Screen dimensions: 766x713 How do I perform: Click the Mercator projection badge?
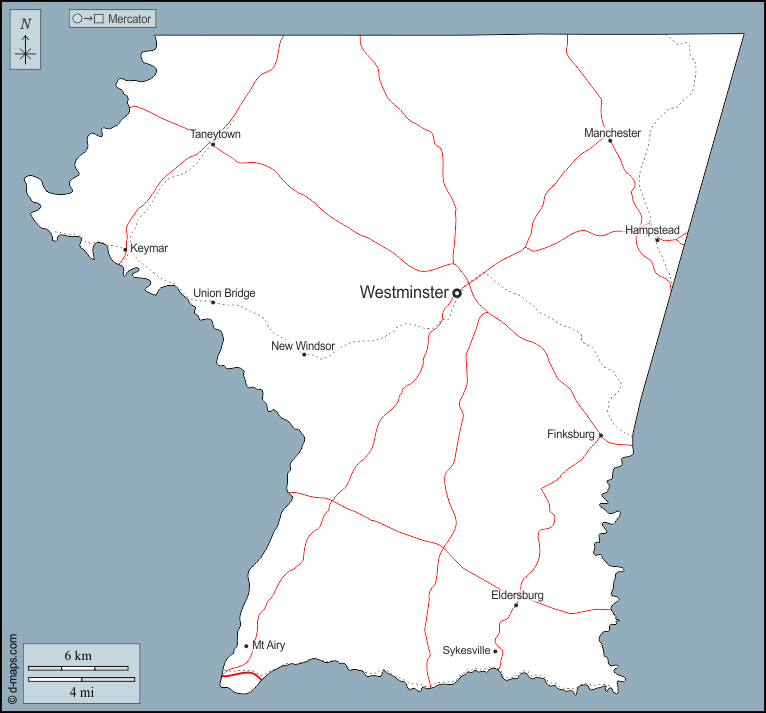pos(113,19)
